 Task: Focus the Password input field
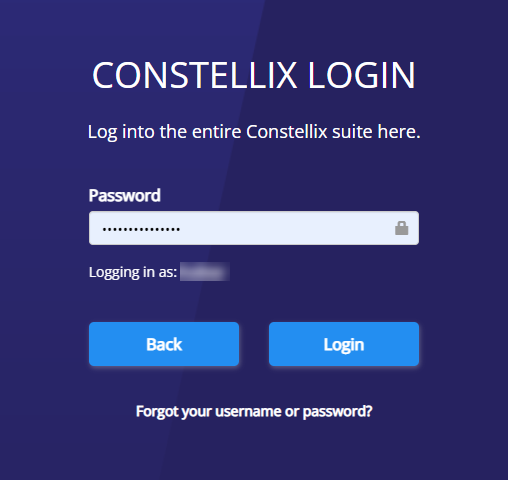coord(254,228)
